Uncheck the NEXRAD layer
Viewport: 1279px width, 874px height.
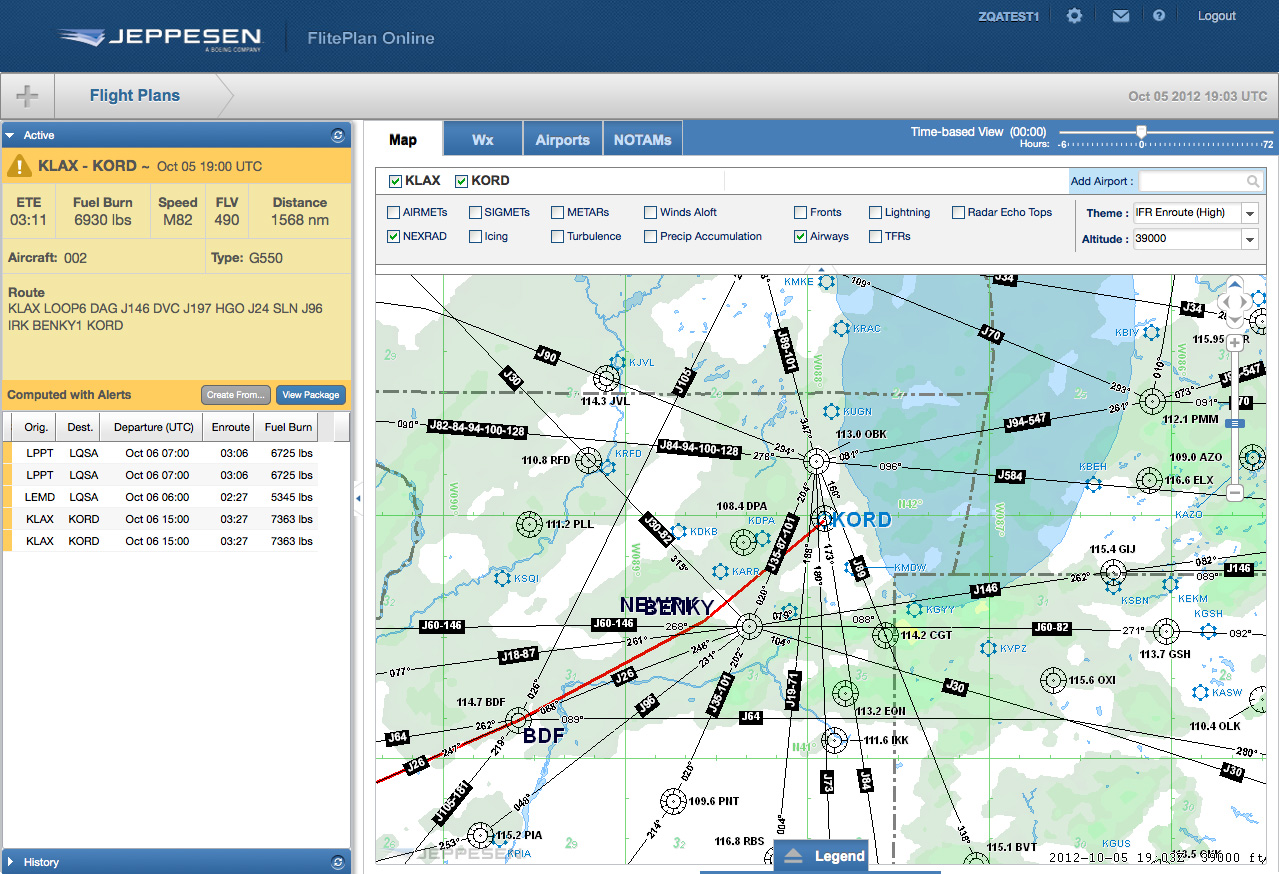pos(393,237)
